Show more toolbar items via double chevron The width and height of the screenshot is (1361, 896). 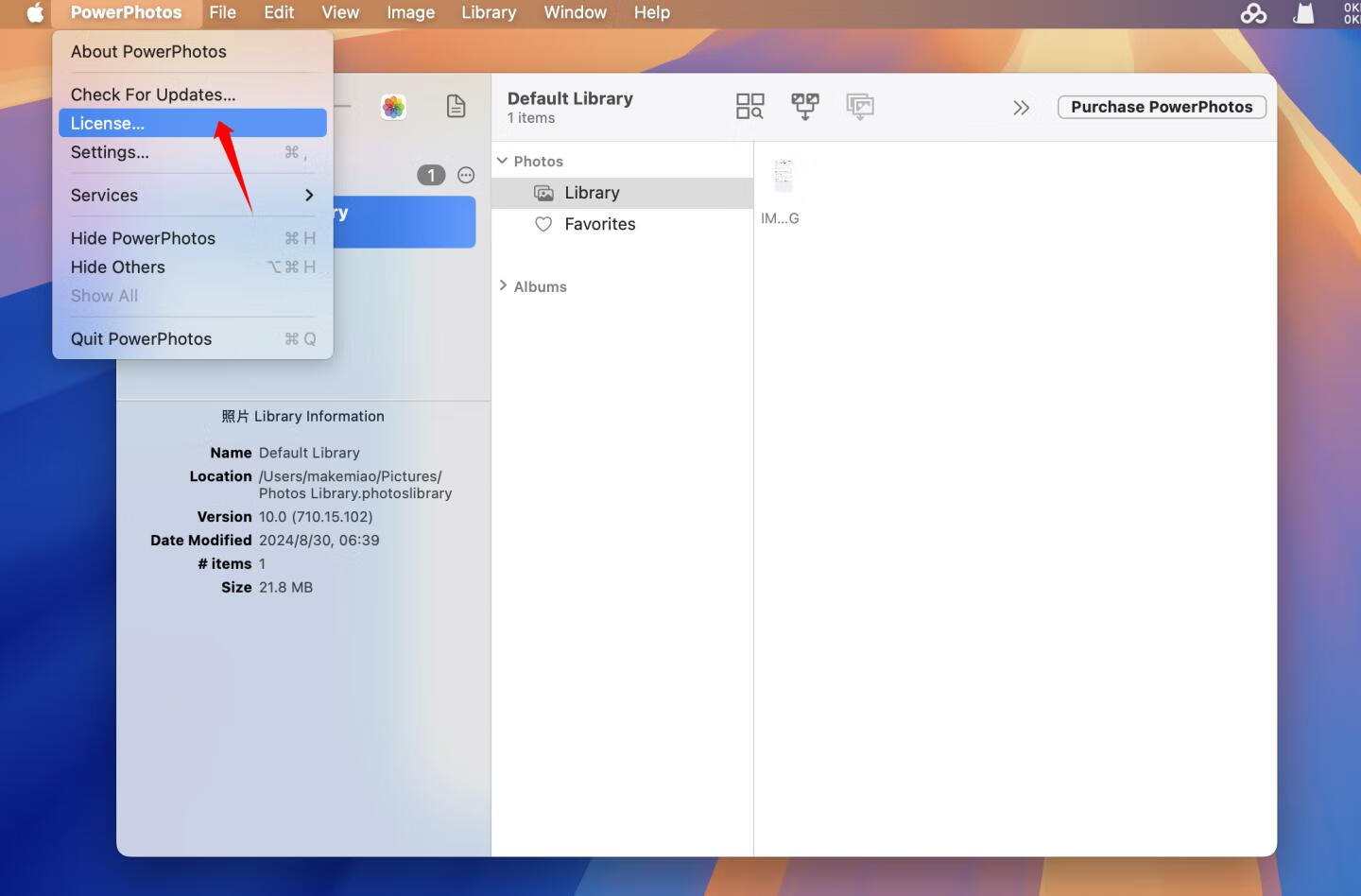[x=1021, y=108]
